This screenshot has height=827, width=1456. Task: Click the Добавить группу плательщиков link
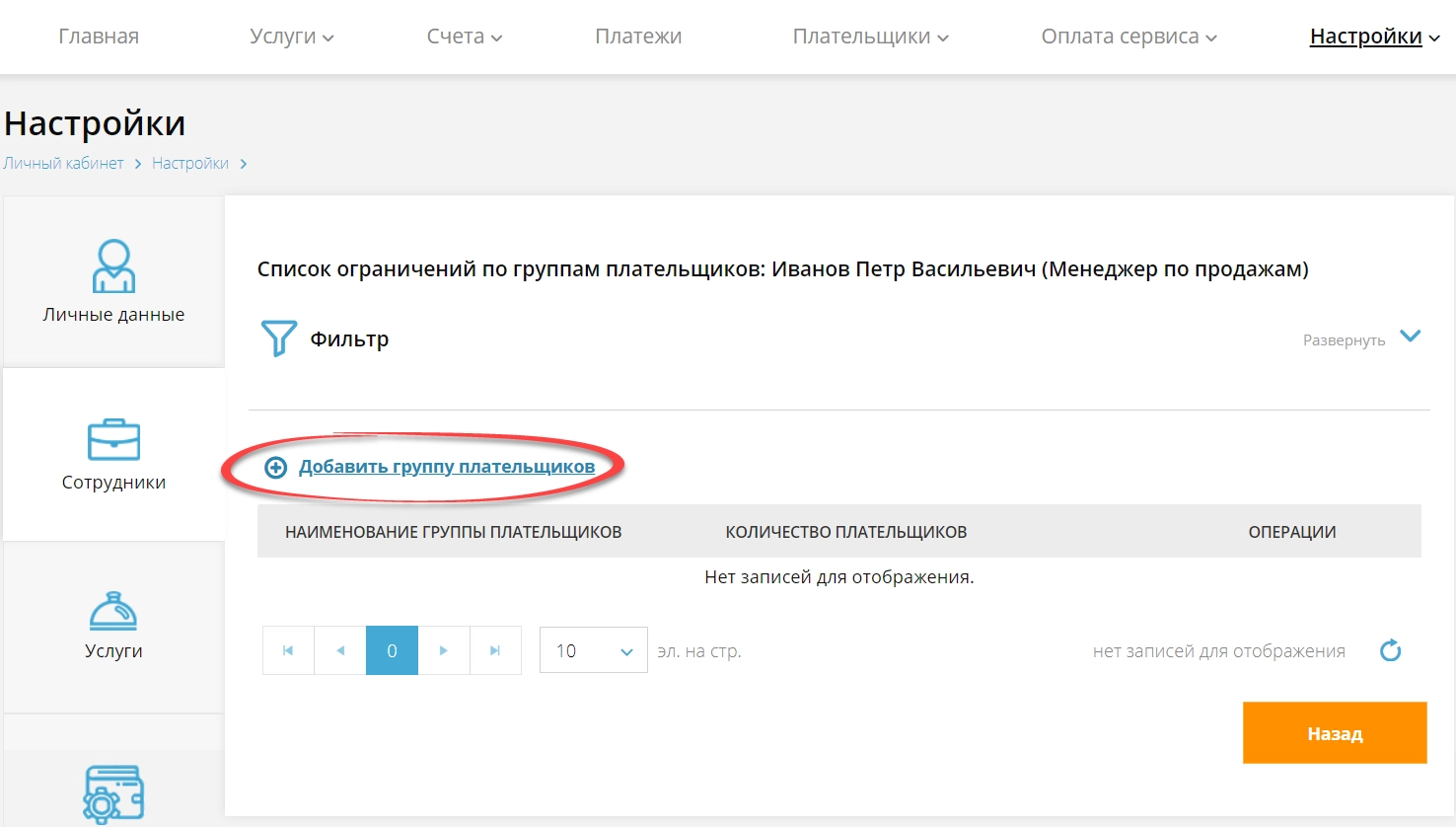click(x=447, y=467)
